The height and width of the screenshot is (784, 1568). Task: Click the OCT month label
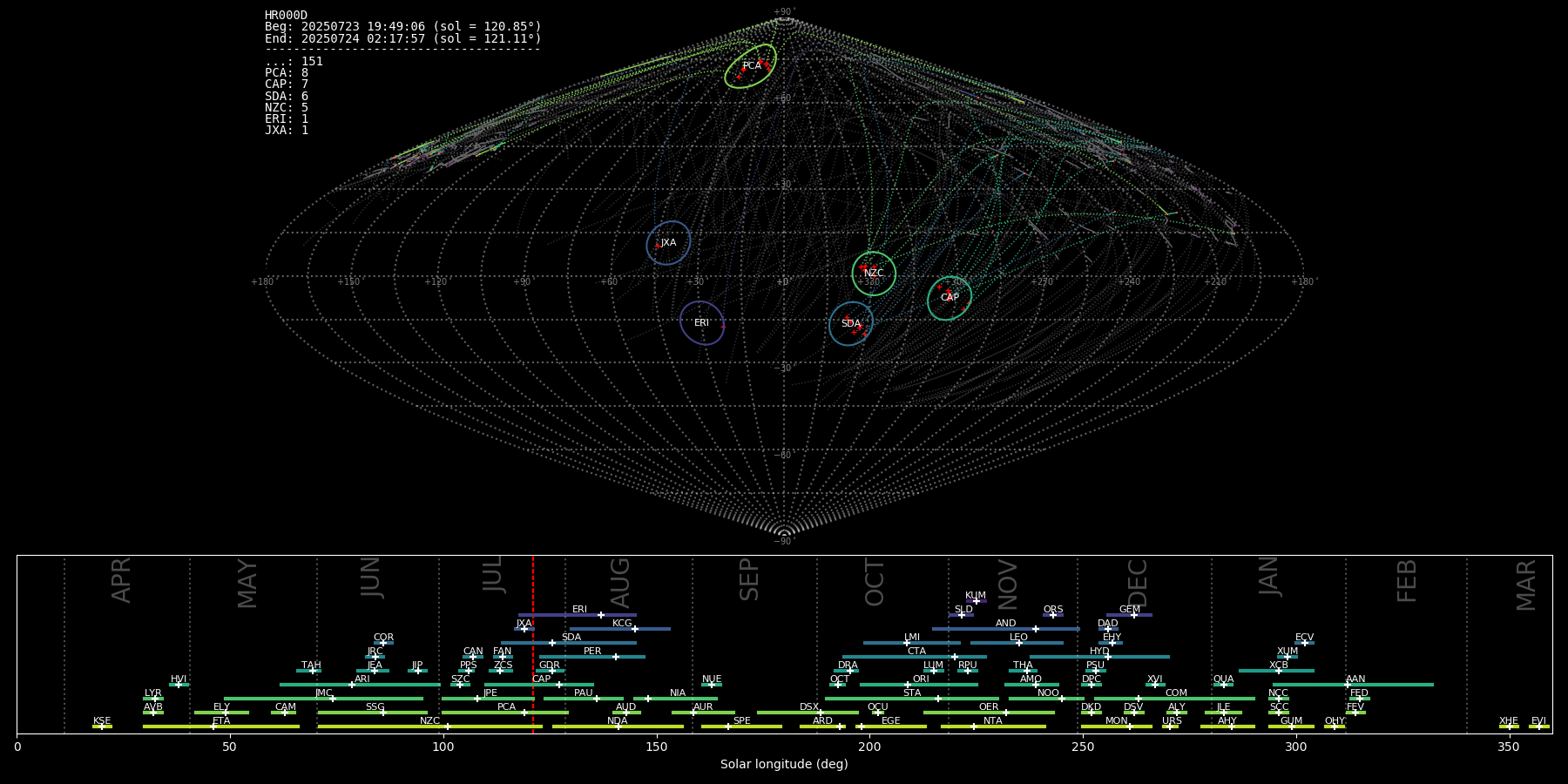click(875, 582)
